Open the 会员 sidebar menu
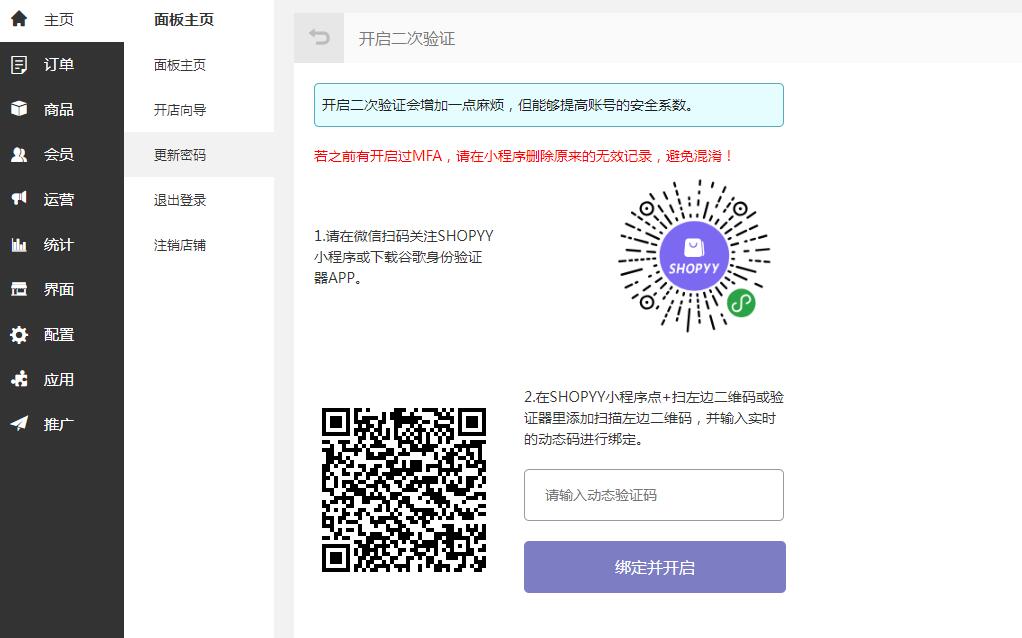This screenshot has height=638, width=1022. [62, 154]
